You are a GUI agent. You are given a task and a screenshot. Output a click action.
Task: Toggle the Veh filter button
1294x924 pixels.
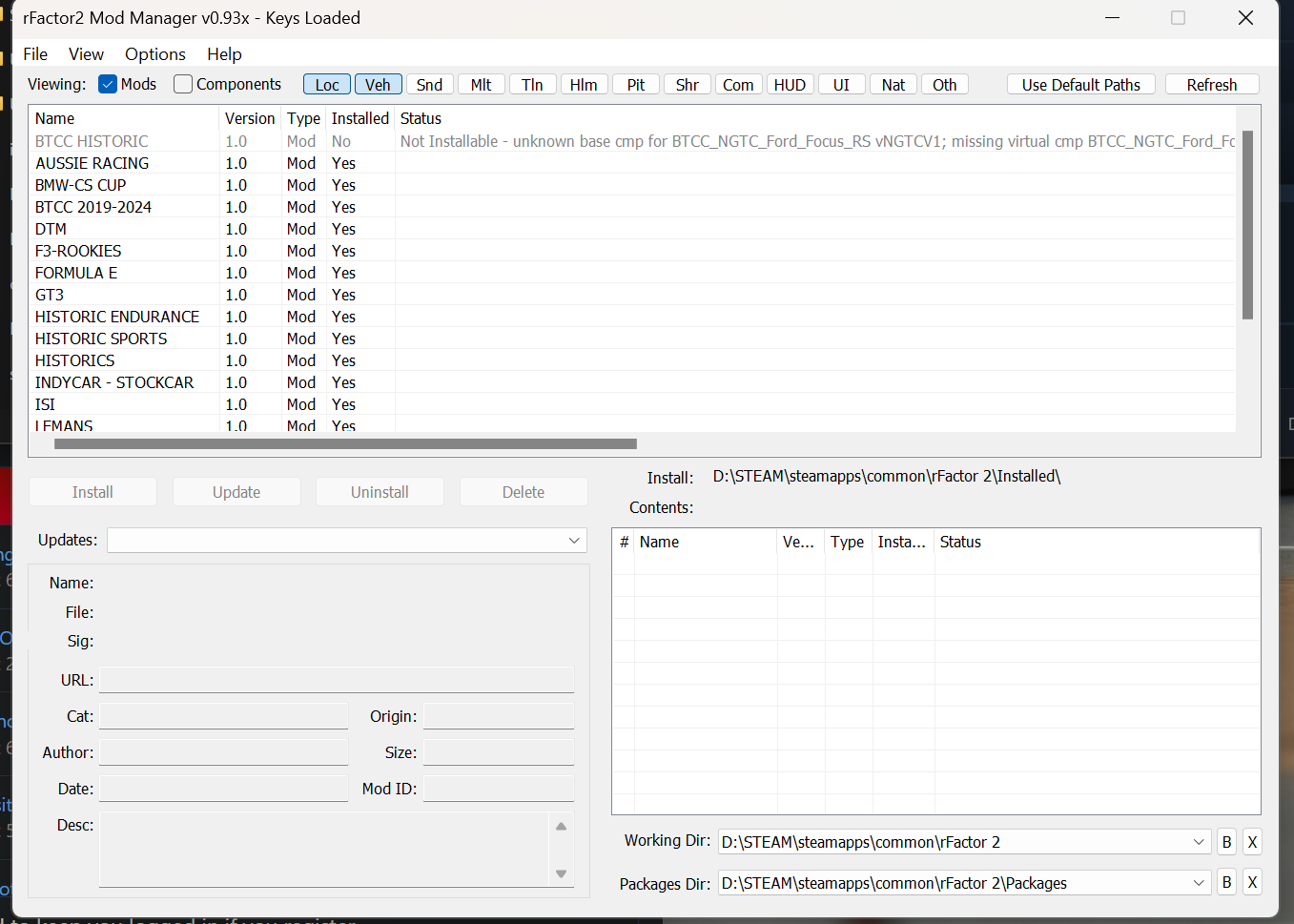coord(378,85)
